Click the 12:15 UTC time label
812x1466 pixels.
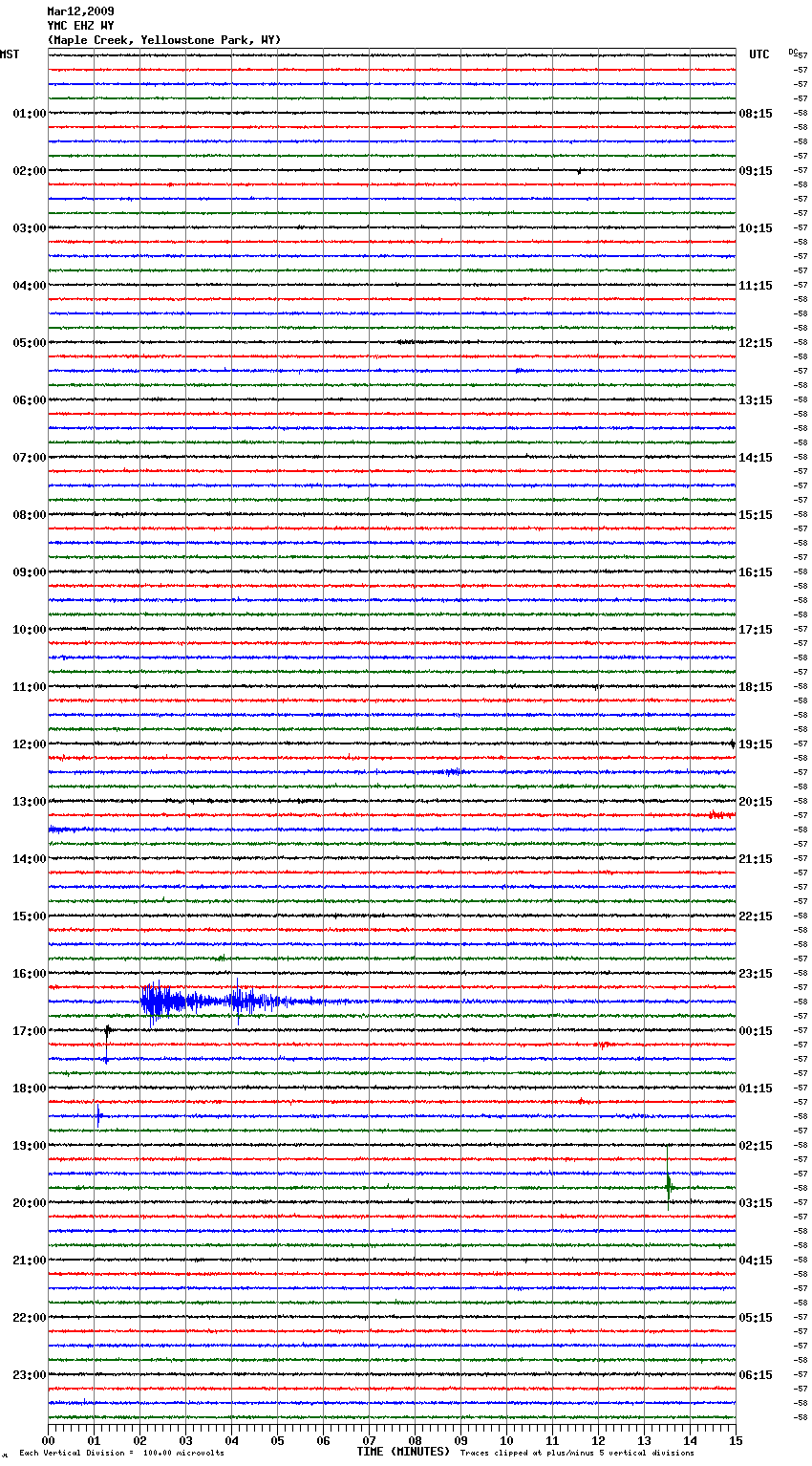756,343
